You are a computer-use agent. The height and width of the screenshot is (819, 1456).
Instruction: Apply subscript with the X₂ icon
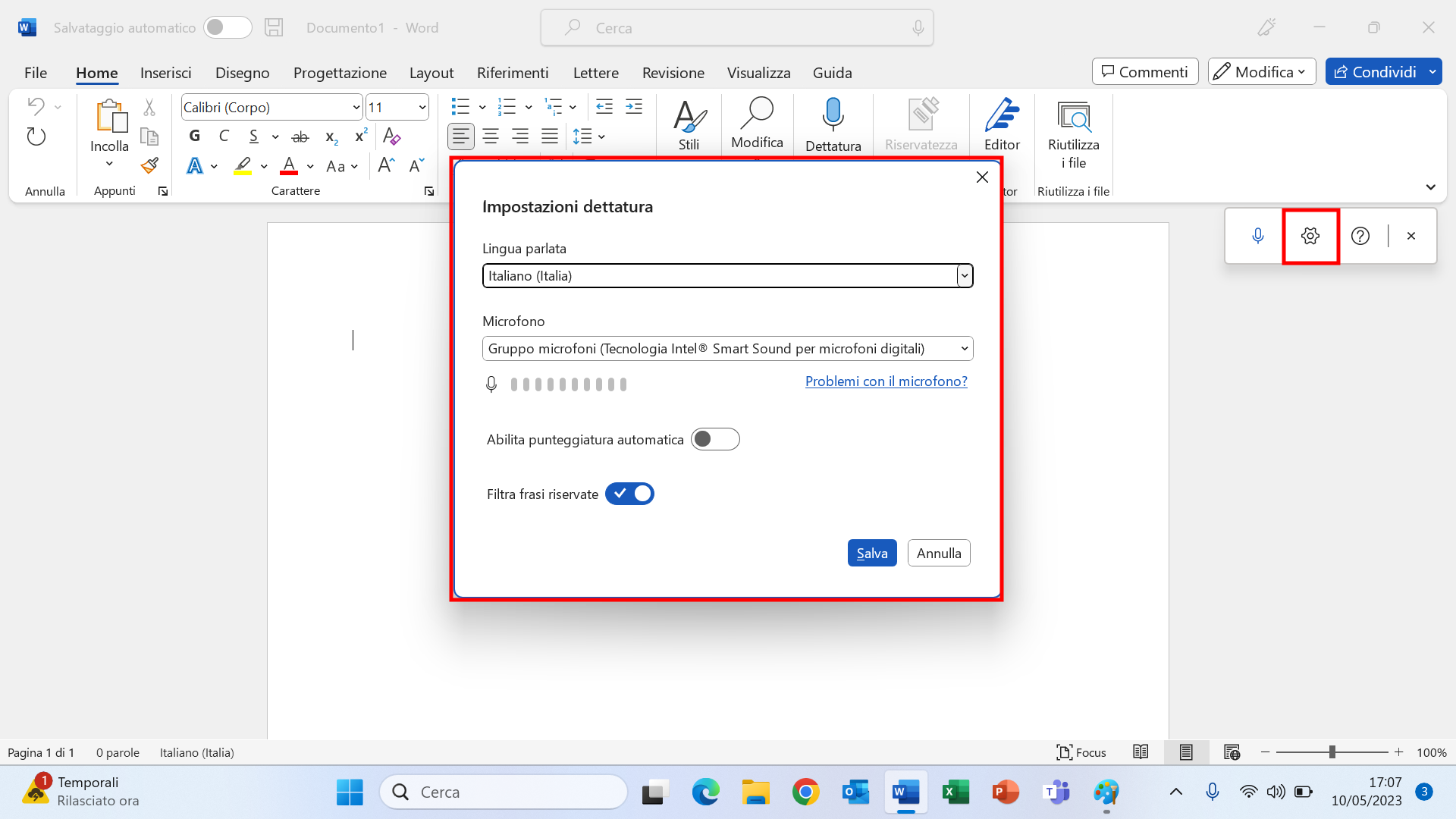331,136
